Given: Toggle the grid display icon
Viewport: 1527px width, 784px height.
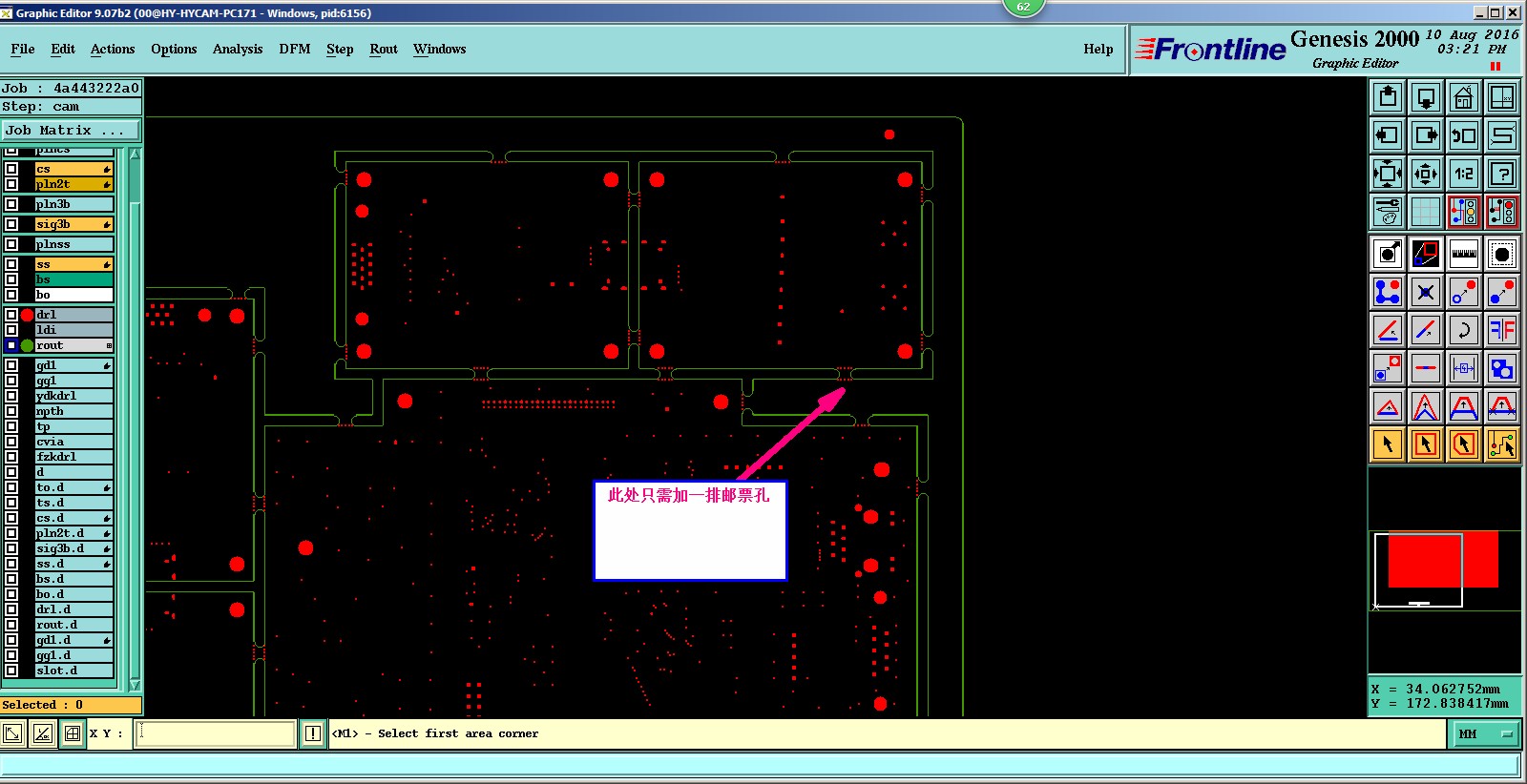Looking at the screenshot, I should point(1426,212).
